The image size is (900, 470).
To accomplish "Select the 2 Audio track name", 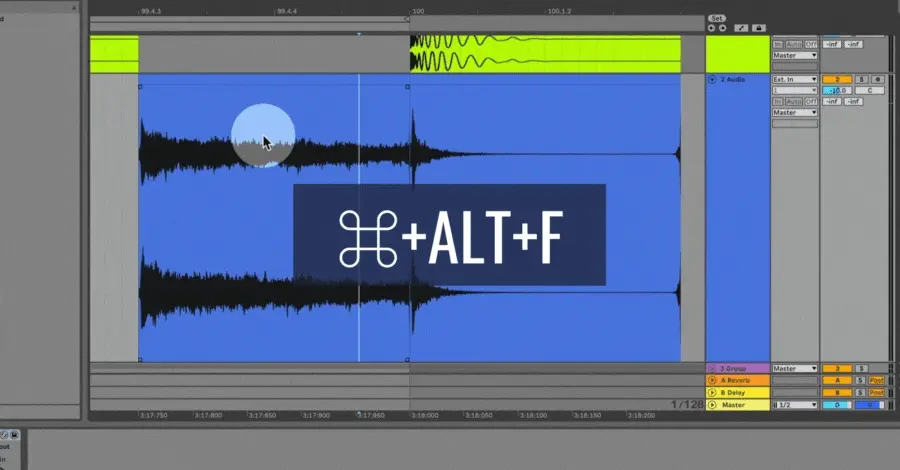I will coord(732,79).
